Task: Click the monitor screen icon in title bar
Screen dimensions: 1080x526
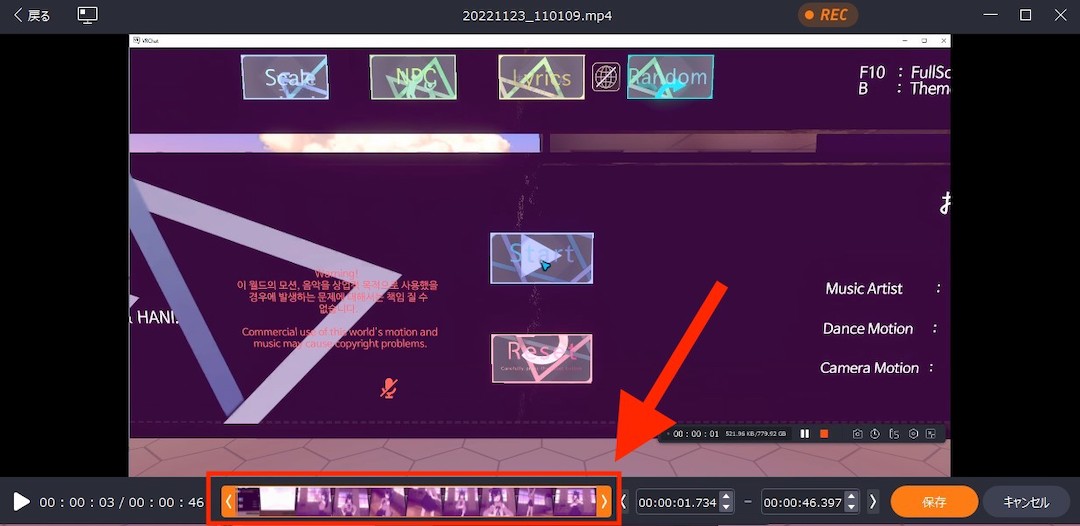Action: [88, 15]
